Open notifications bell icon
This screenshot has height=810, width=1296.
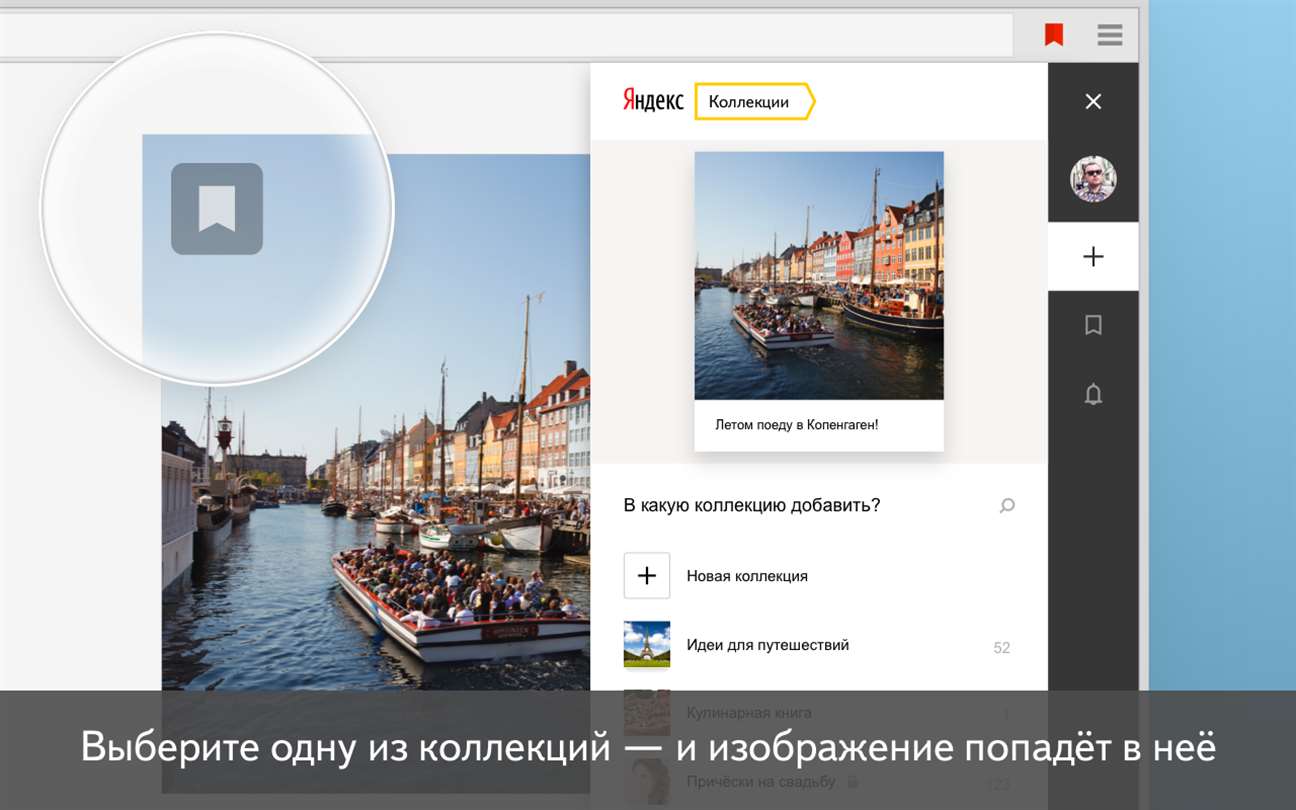tap(1093, 394)
